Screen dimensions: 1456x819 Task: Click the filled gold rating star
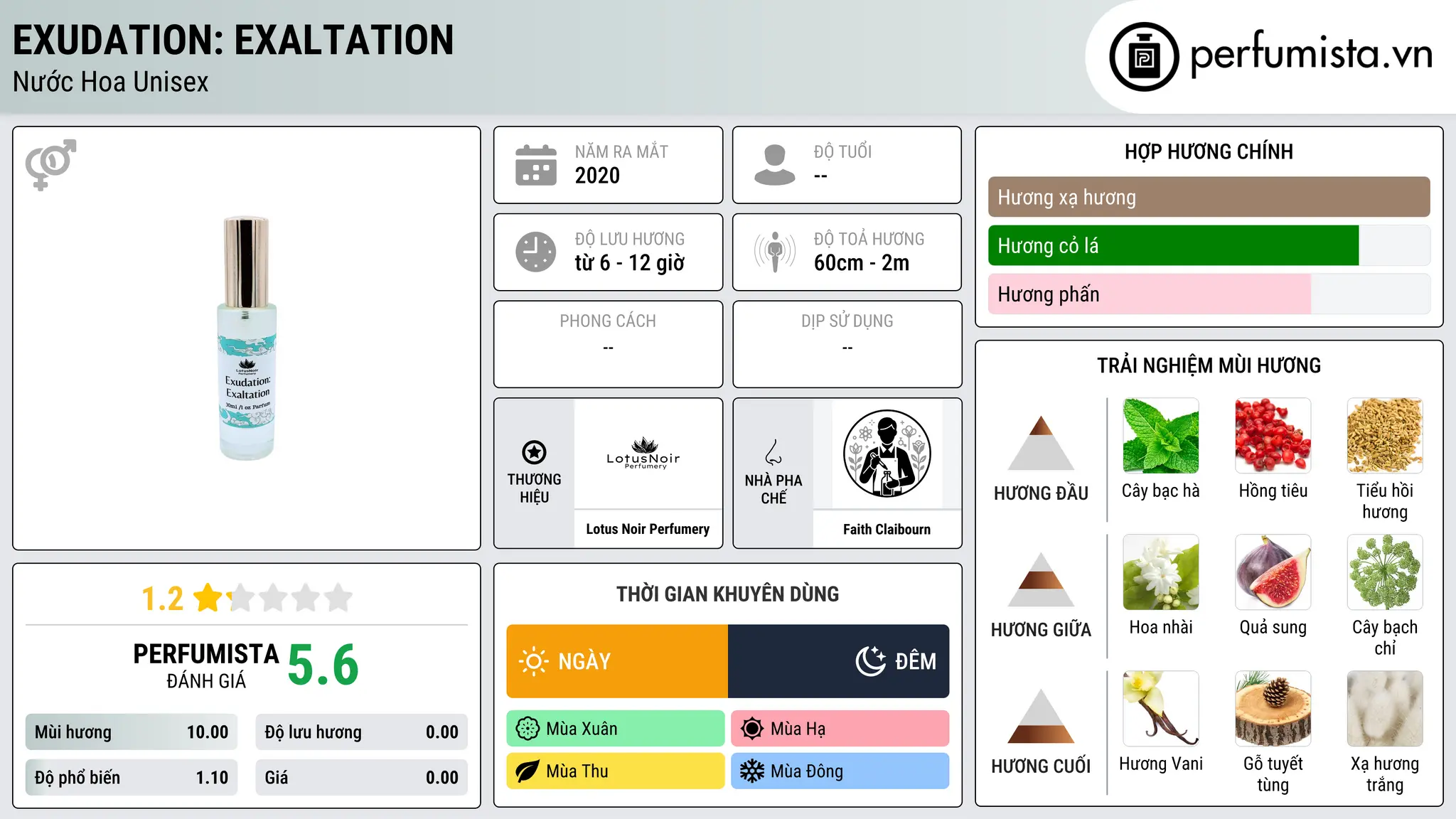[x=208, y=598]
